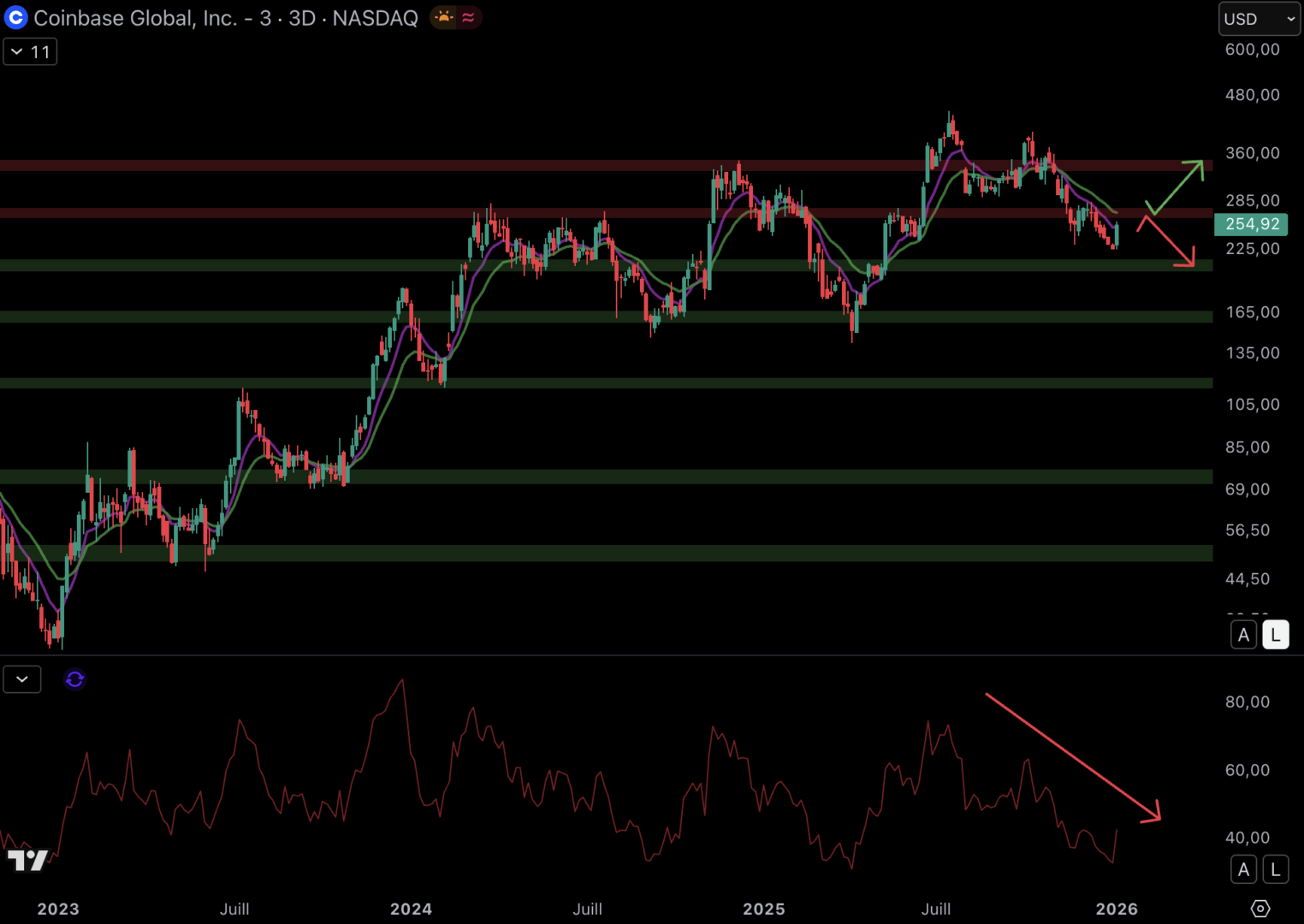
Task: Select the red trend arrow in oscillator pane
Action: pyautogui.click(x=1073, y=757)
